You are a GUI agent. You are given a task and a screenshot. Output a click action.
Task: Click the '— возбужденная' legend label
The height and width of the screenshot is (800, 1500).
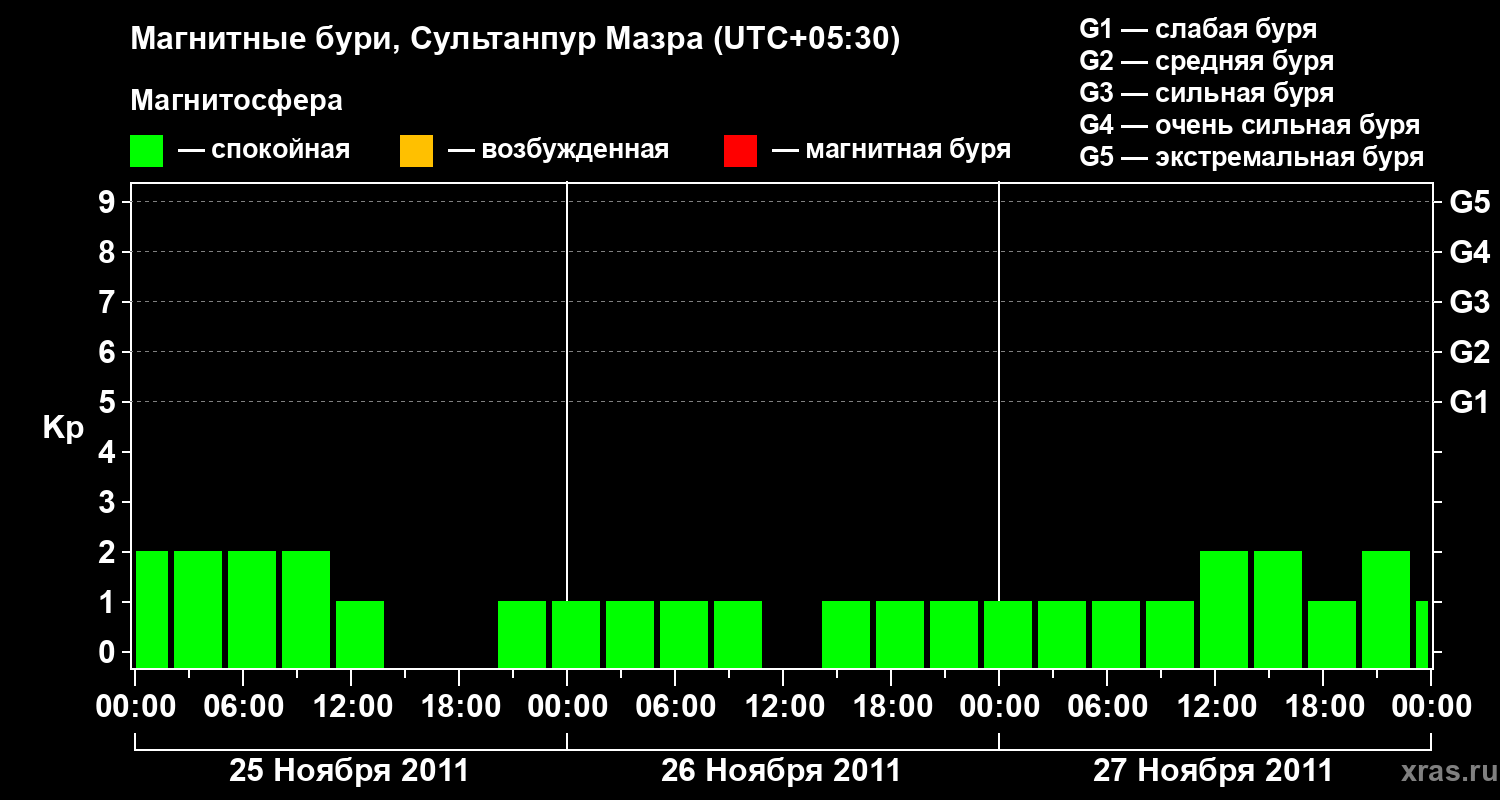pos(558,151)
